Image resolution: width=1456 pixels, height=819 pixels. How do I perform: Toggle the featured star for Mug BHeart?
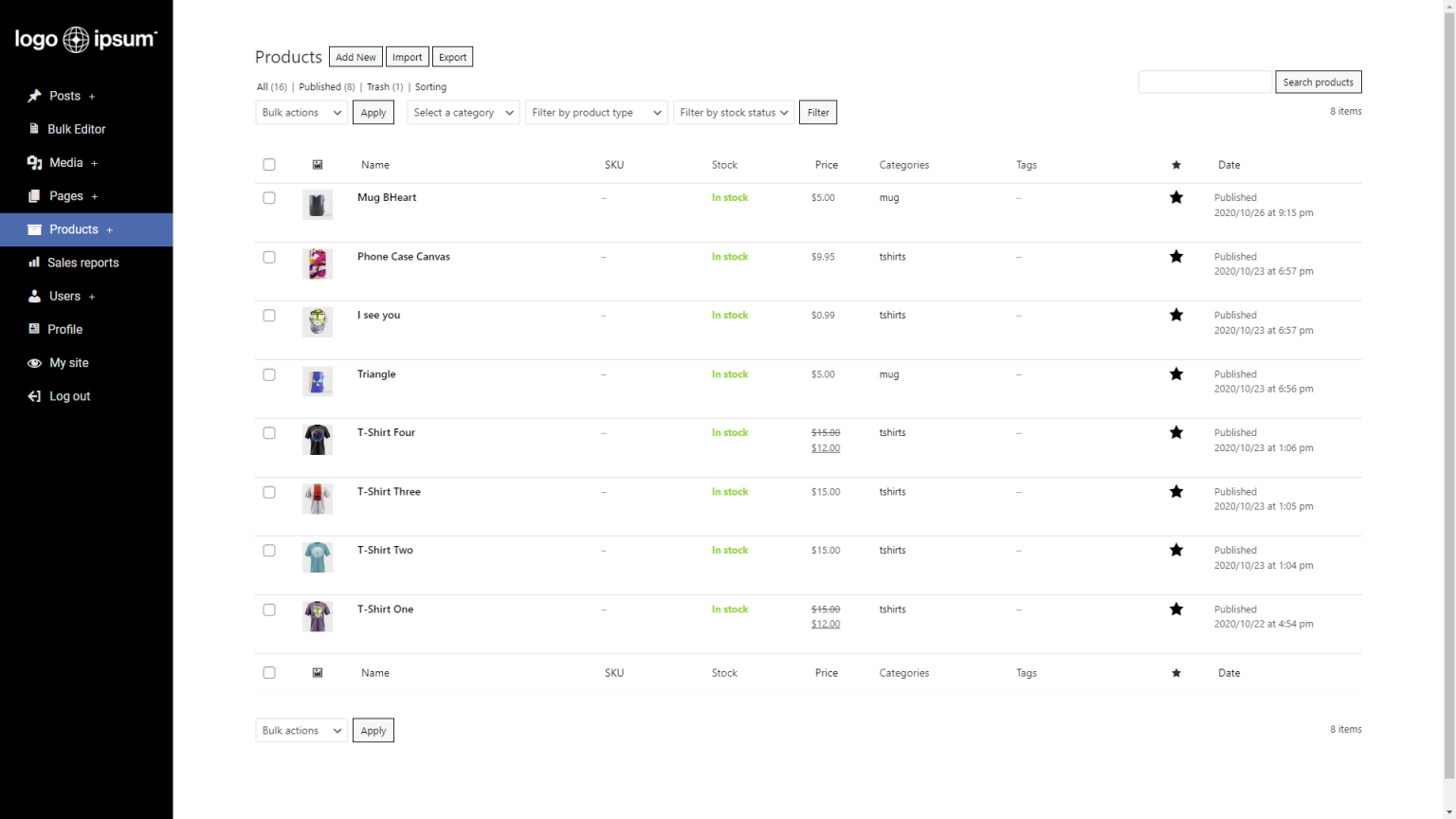click(x=1176, y=198)
